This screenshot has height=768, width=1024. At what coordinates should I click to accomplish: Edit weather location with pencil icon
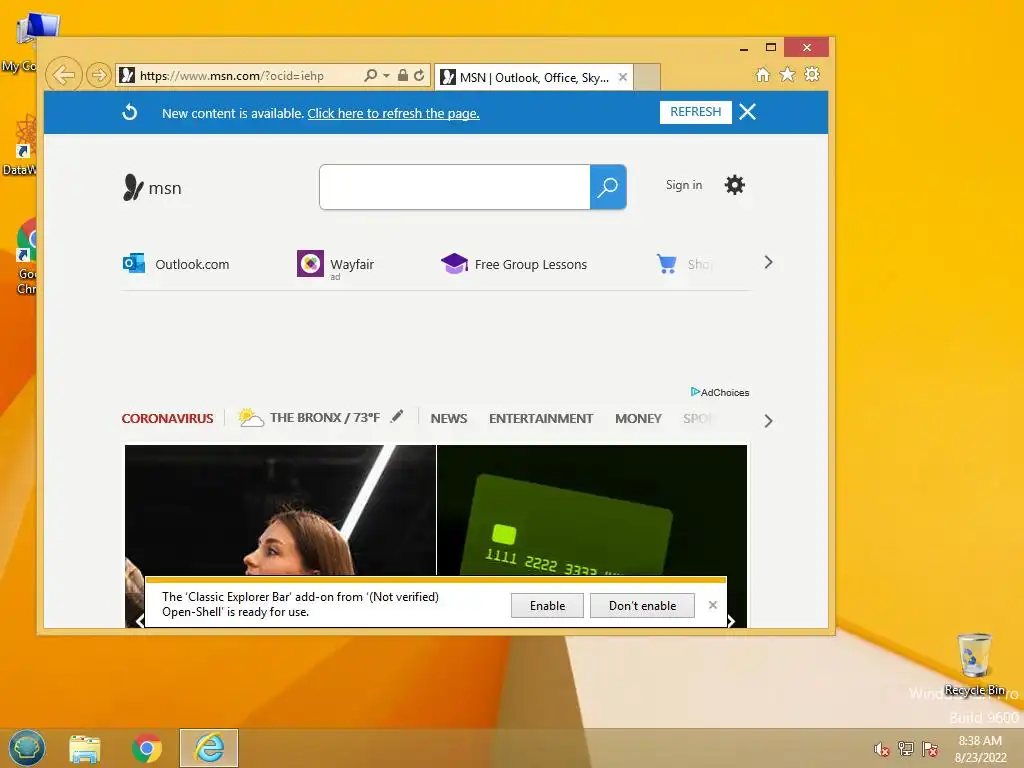[397, 417]
